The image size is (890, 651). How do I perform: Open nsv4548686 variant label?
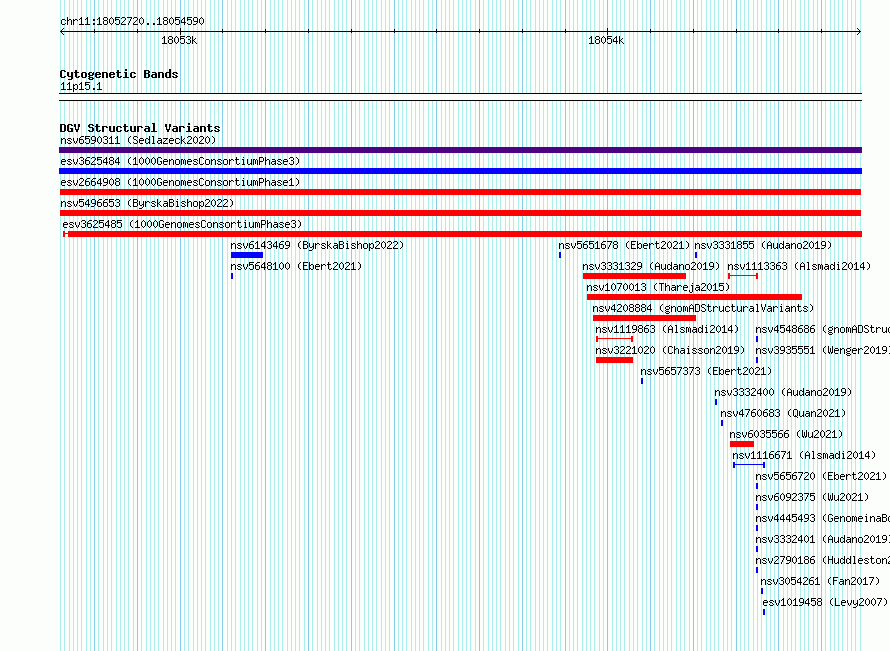(x=822, y=329)
